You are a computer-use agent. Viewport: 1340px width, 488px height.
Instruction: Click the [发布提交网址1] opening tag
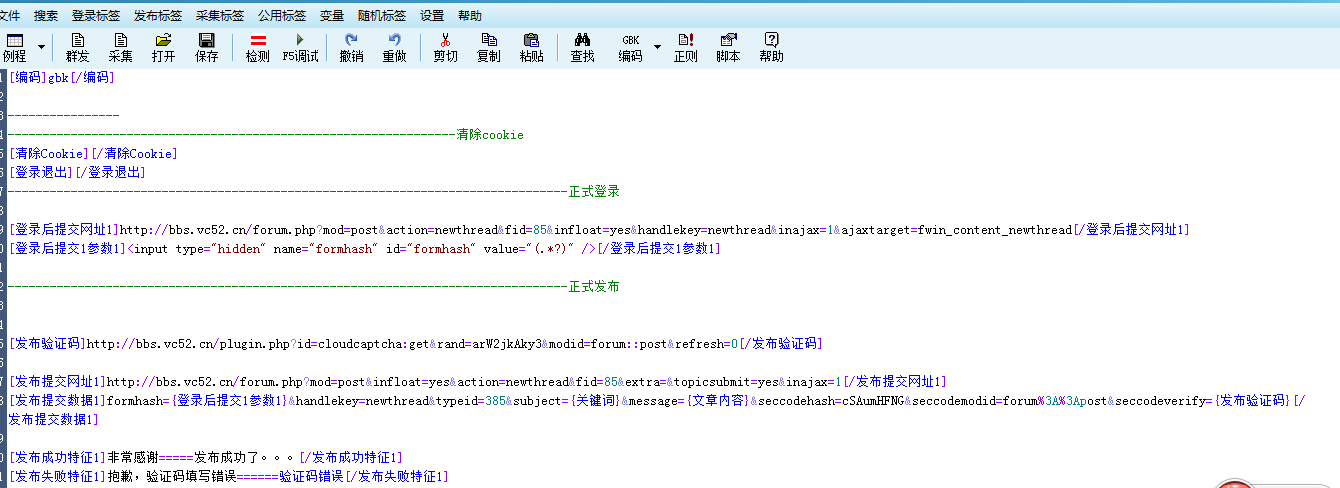[58, 382]
